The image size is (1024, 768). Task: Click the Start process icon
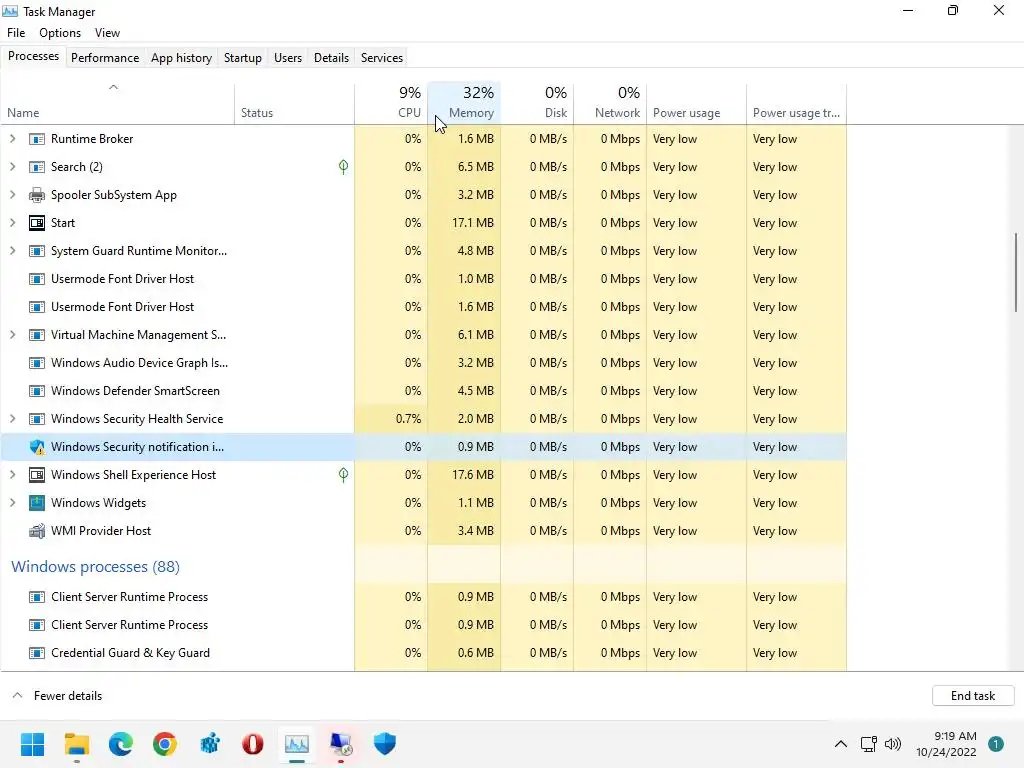tap(37, 223)
